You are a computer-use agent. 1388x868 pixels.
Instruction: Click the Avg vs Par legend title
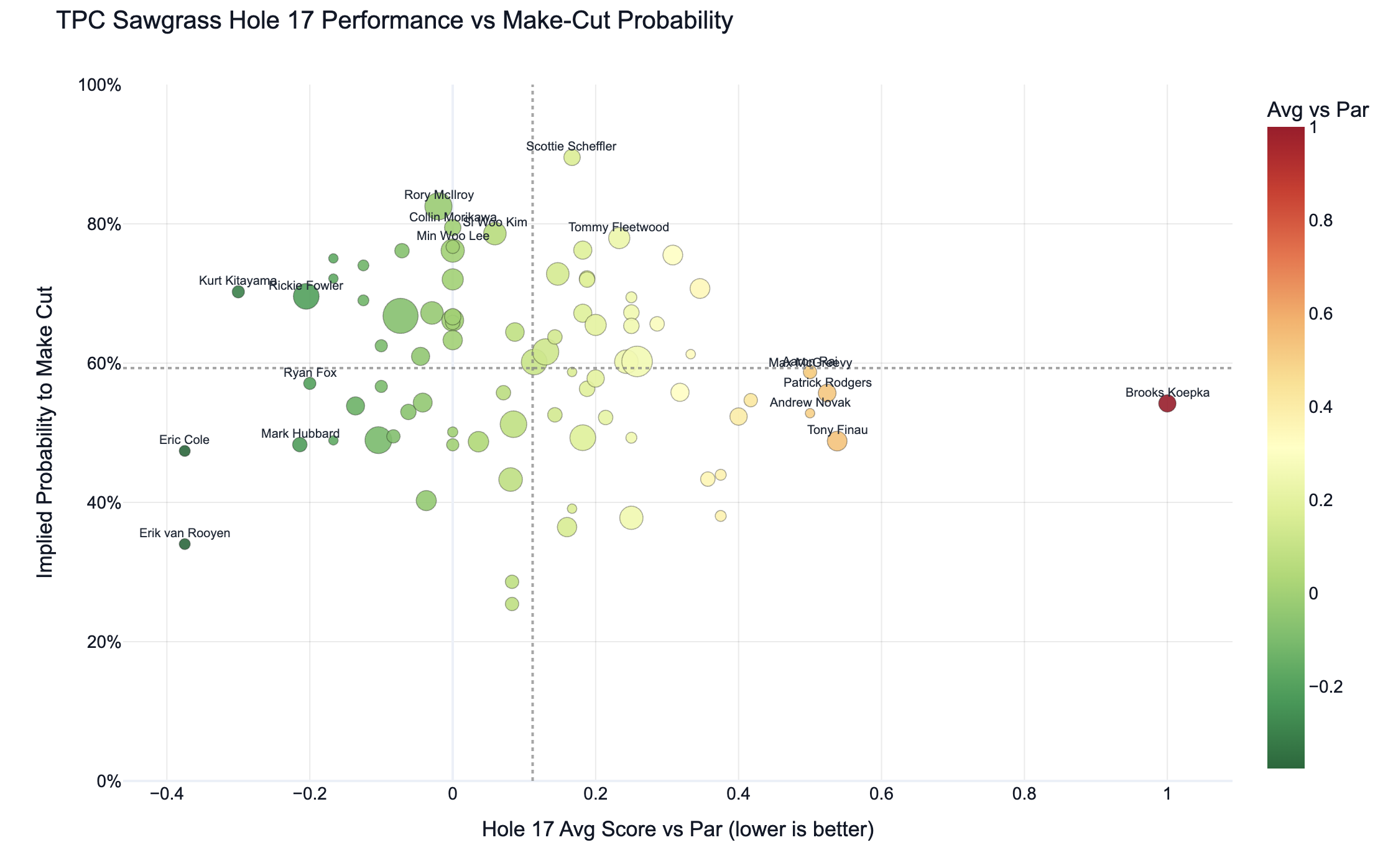pos(1318,111)
